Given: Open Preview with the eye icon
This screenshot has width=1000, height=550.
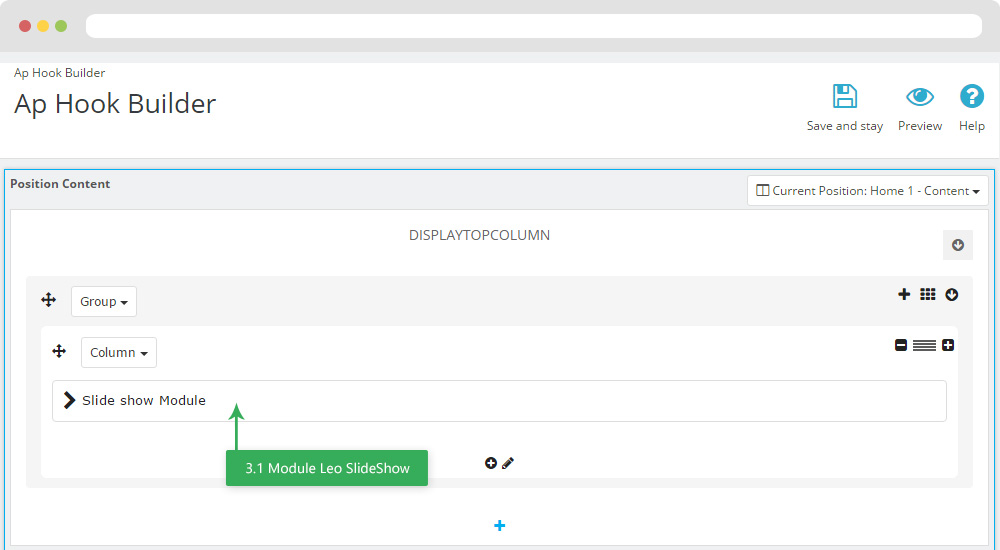Looking at the screenshot, I should [x=920, y=97].
